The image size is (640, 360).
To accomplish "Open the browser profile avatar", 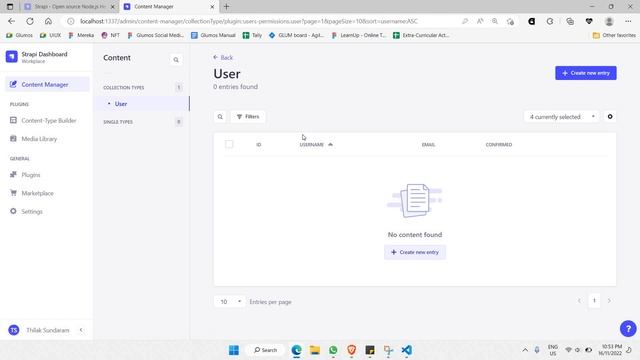I will point(609,21).
